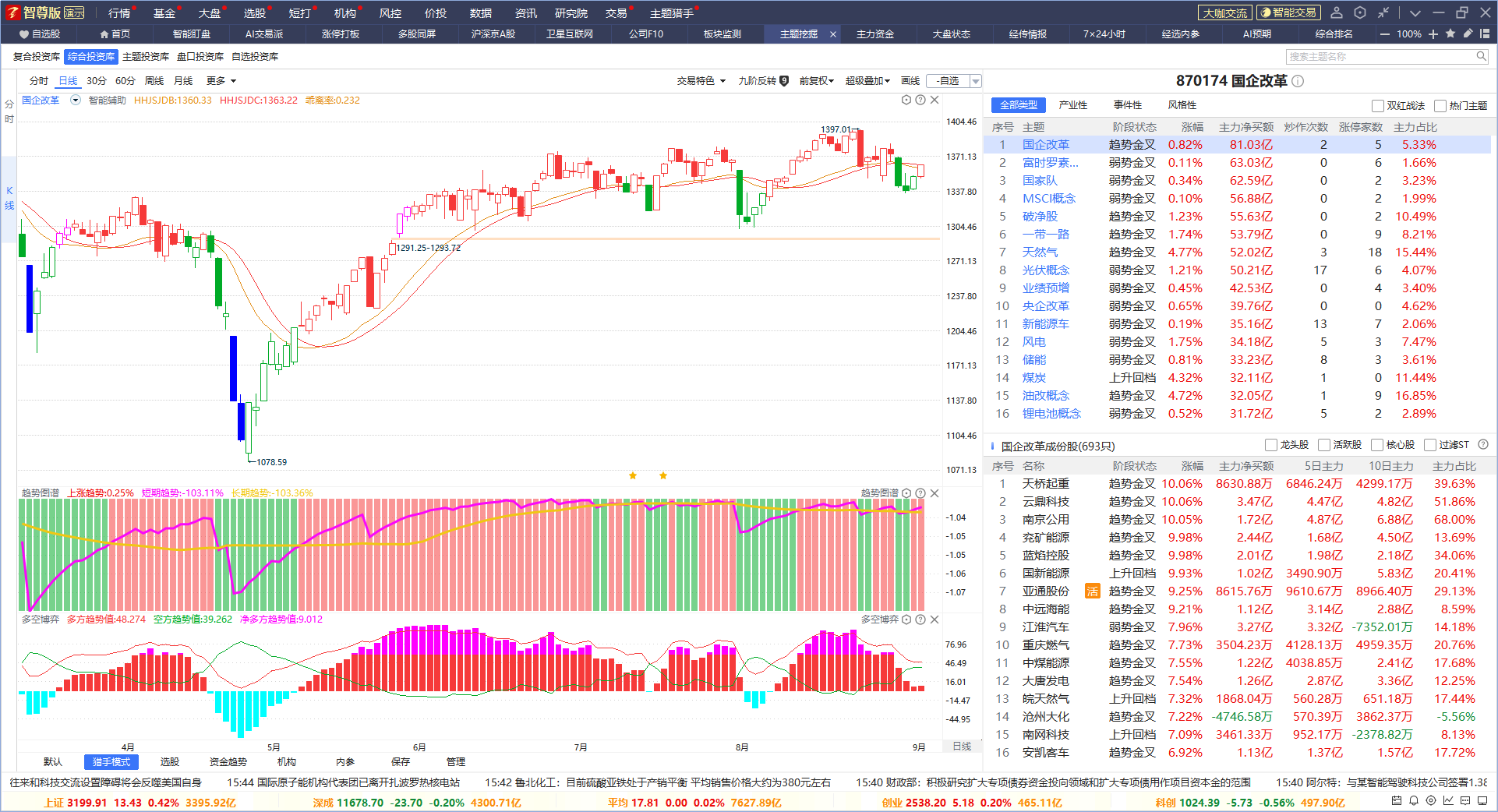This screenshot has width=1498, height=812.
Task: Click the 画线 drawing button
Action: click(910, 81)
